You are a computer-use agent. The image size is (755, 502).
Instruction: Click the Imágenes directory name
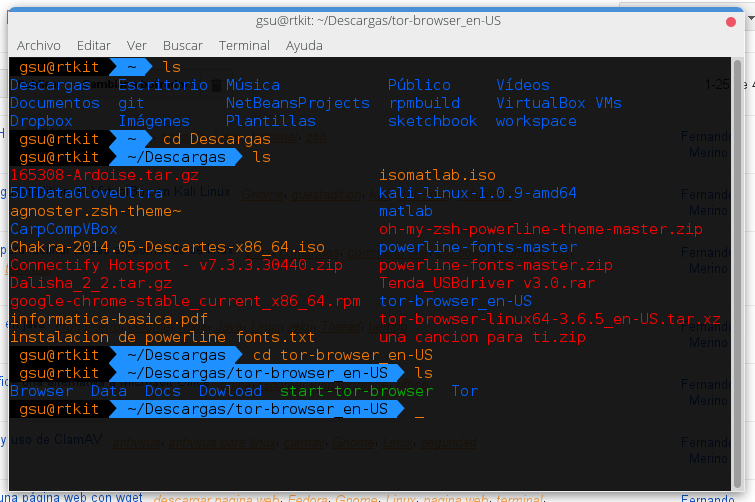point(154,121)
